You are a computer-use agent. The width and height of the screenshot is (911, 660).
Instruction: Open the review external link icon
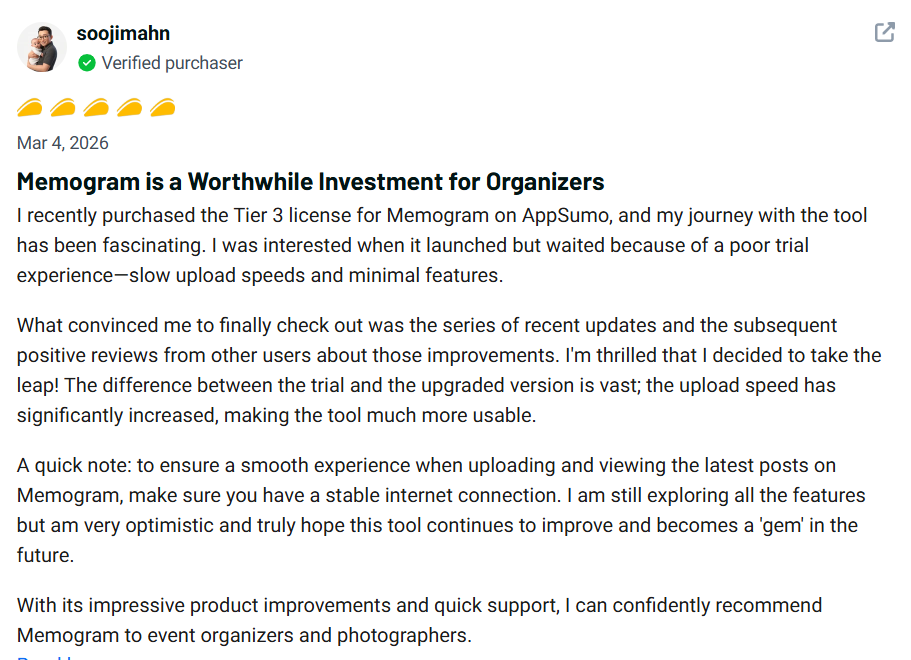(884, 32)
